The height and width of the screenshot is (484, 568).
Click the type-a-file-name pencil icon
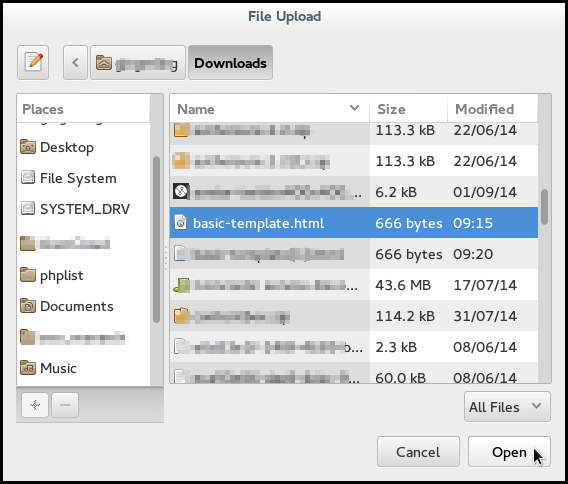pyautogui.click(x=33, y=62)
